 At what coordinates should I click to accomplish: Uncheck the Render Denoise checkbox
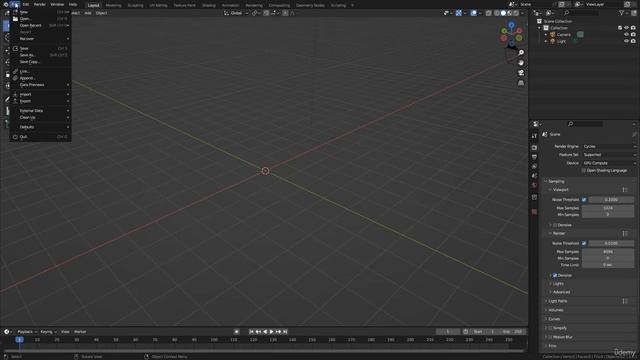pos(555,276)
